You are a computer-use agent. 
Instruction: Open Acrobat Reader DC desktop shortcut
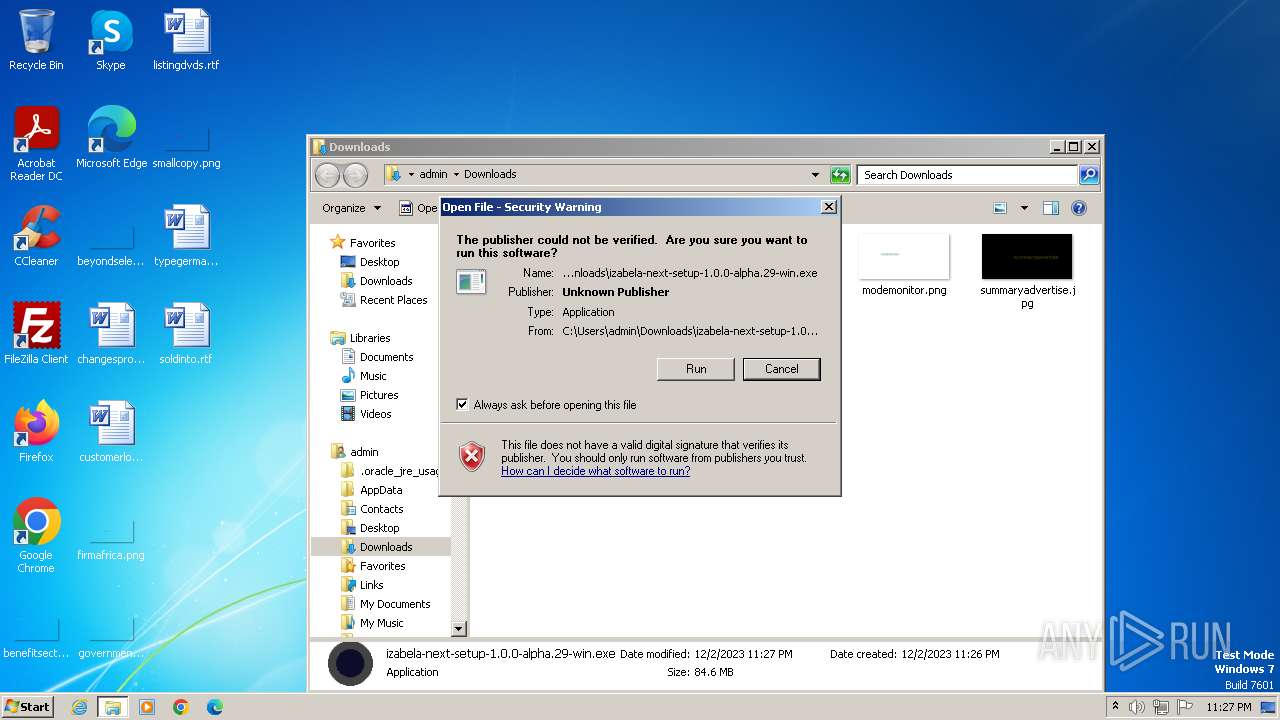click(36, 144)
